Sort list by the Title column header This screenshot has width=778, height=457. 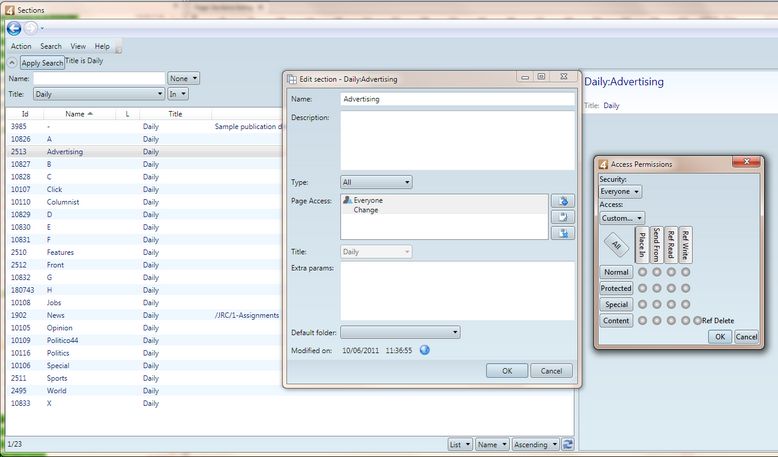175,114
